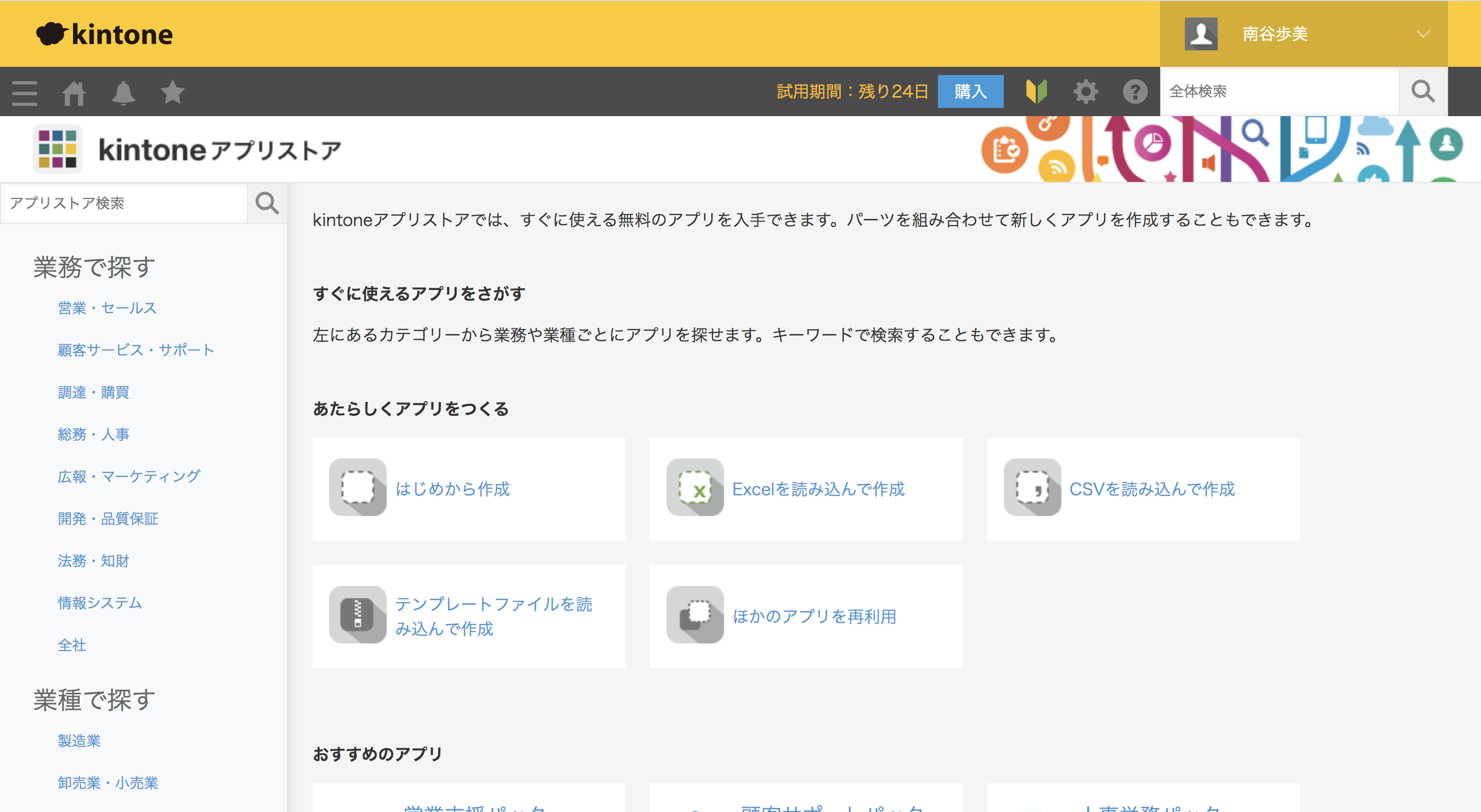Click 業務で探す heading
Screen dimensions: 1481x812
pos(94,267)
